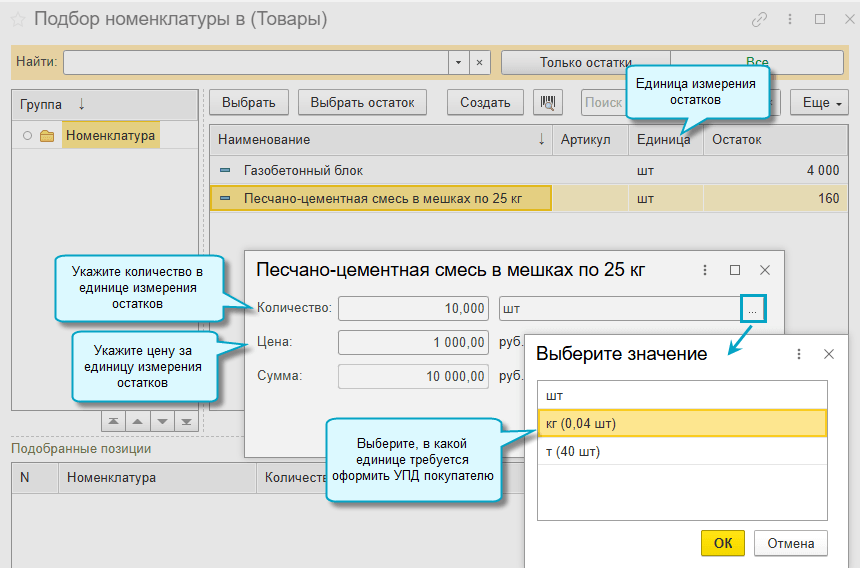
Task: Open Выберите значение dialog options menu
Action: (x=799, y=354)
